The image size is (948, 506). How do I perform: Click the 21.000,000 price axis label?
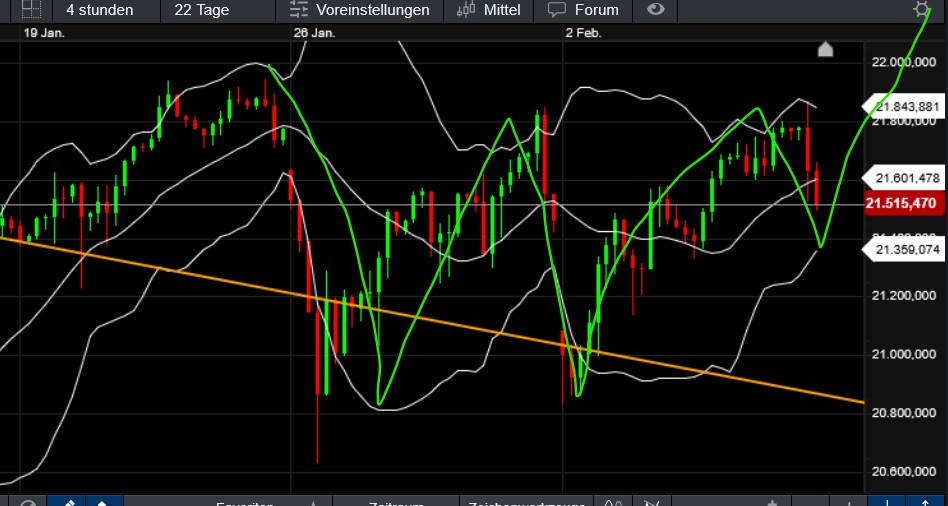905,354
